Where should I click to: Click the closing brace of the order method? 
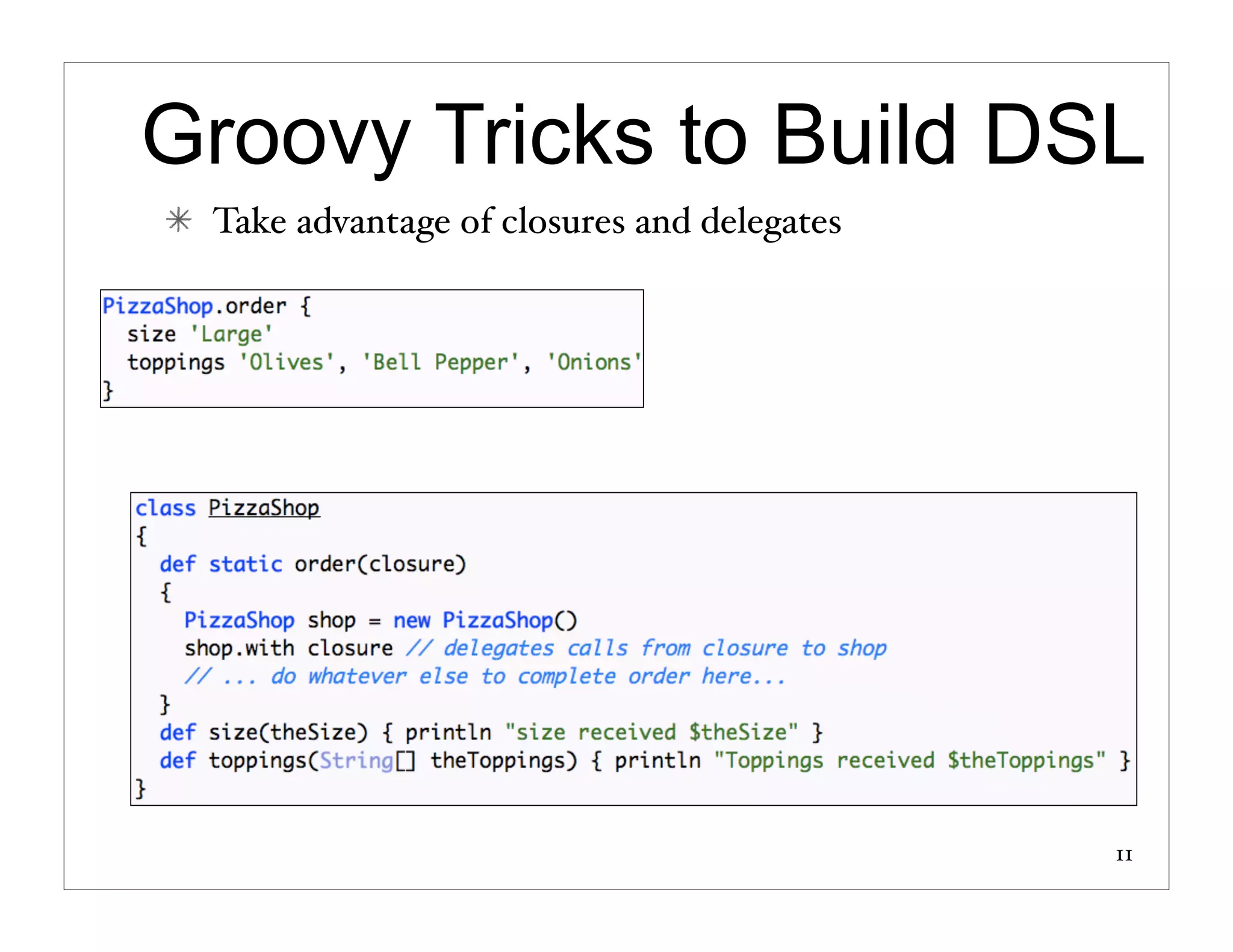pyautogui.click(x=165, y=704)
